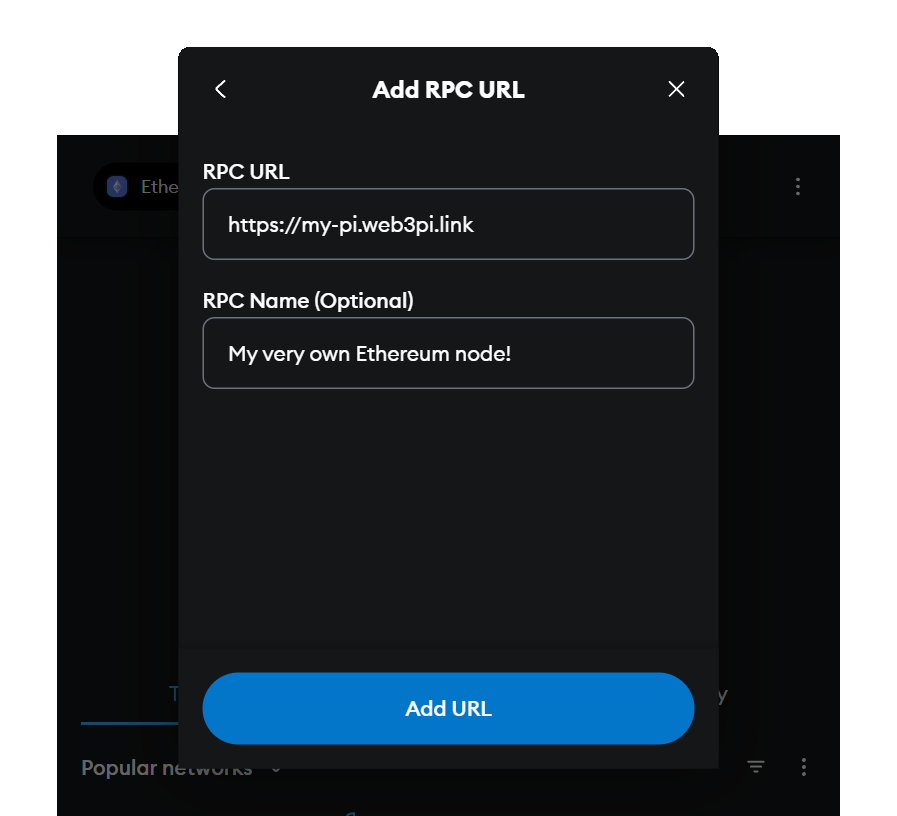Open the three-dot menu beside the filter icon

click(804, 767)
